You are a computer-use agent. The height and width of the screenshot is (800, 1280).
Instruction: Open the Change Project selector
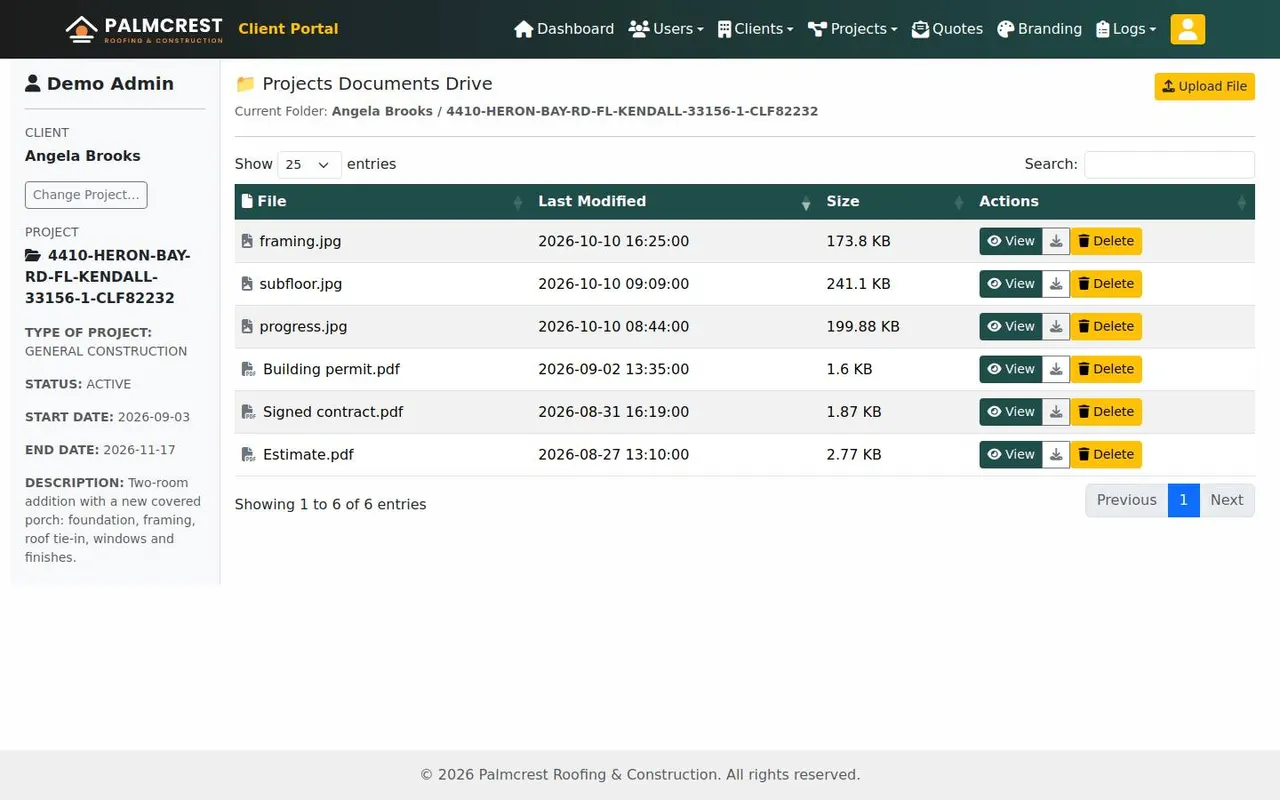point(86,195)
